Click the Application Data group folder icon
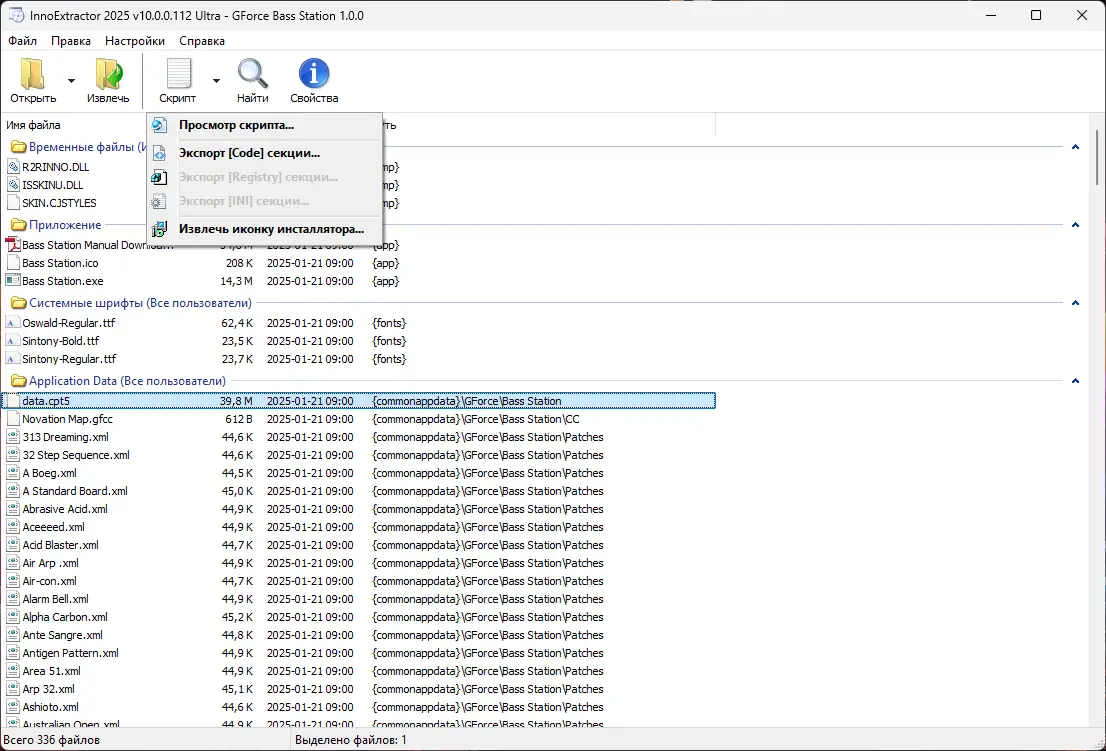 (19, 381)
